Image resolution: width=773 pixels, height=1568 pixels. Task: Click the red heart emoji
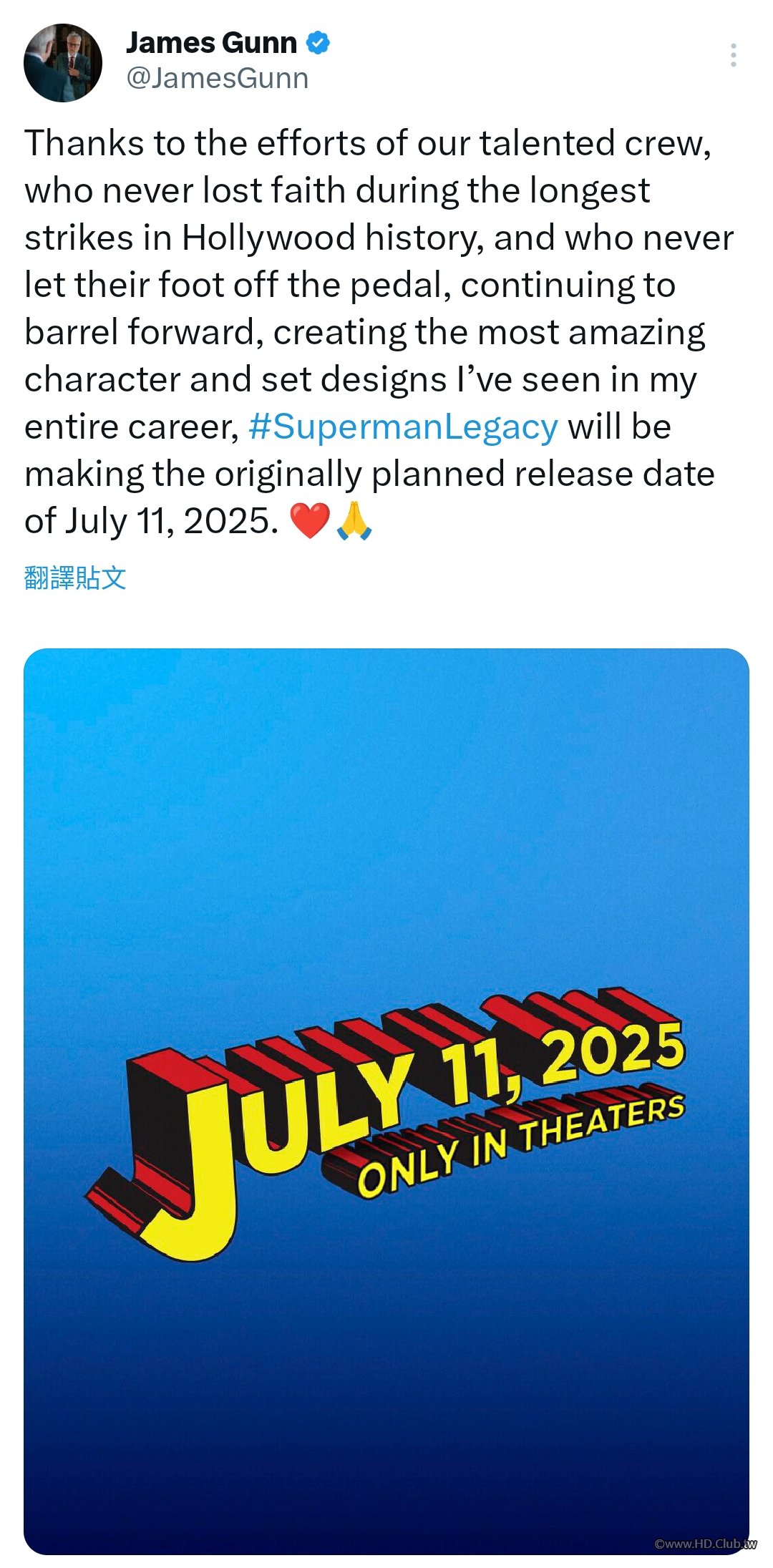[x=309, y=520]
